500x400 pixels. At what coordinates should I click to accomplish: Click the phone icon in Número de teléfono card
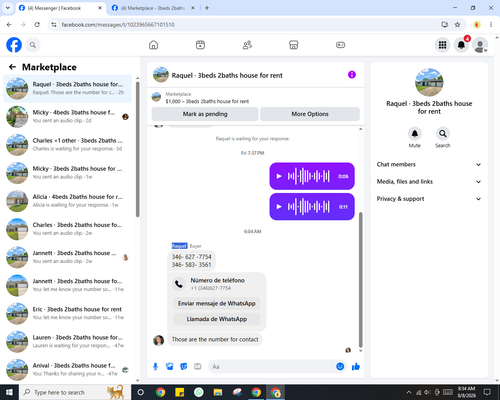pyautogui.click(x=179, y=284)
